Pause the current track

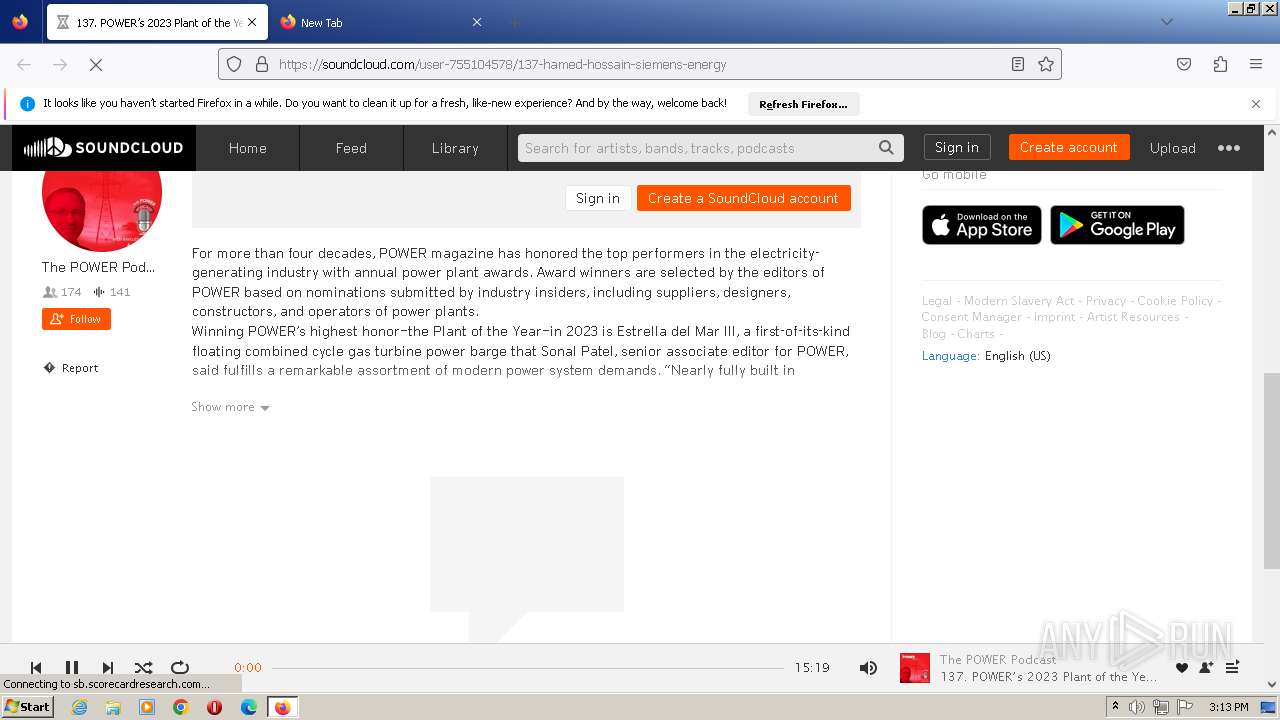pos(72,668)
